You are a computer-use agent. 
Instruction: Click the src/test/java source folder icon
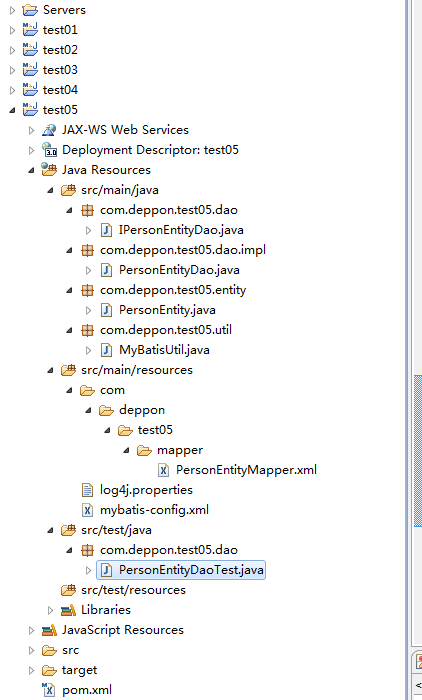(68, 530)
